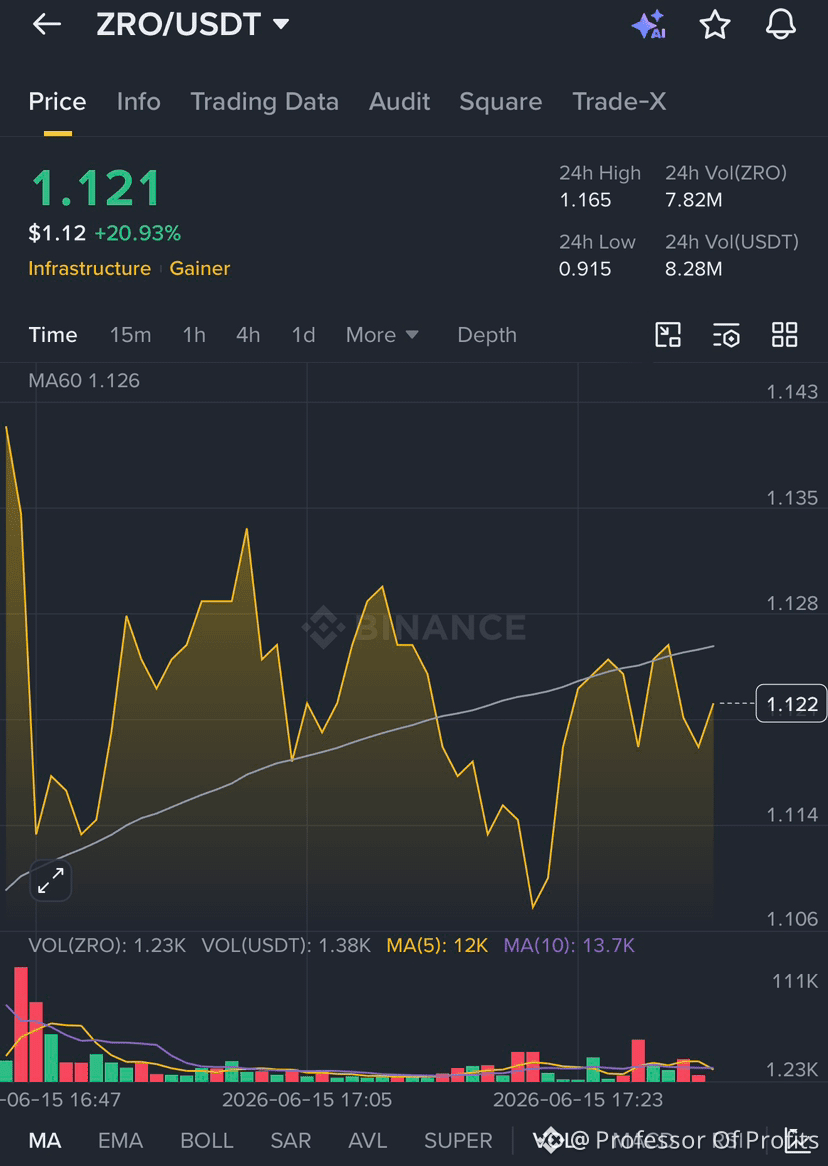Open the AI assistant sparkle icon
828x1166 pixels.
click(x=648, y=24)
